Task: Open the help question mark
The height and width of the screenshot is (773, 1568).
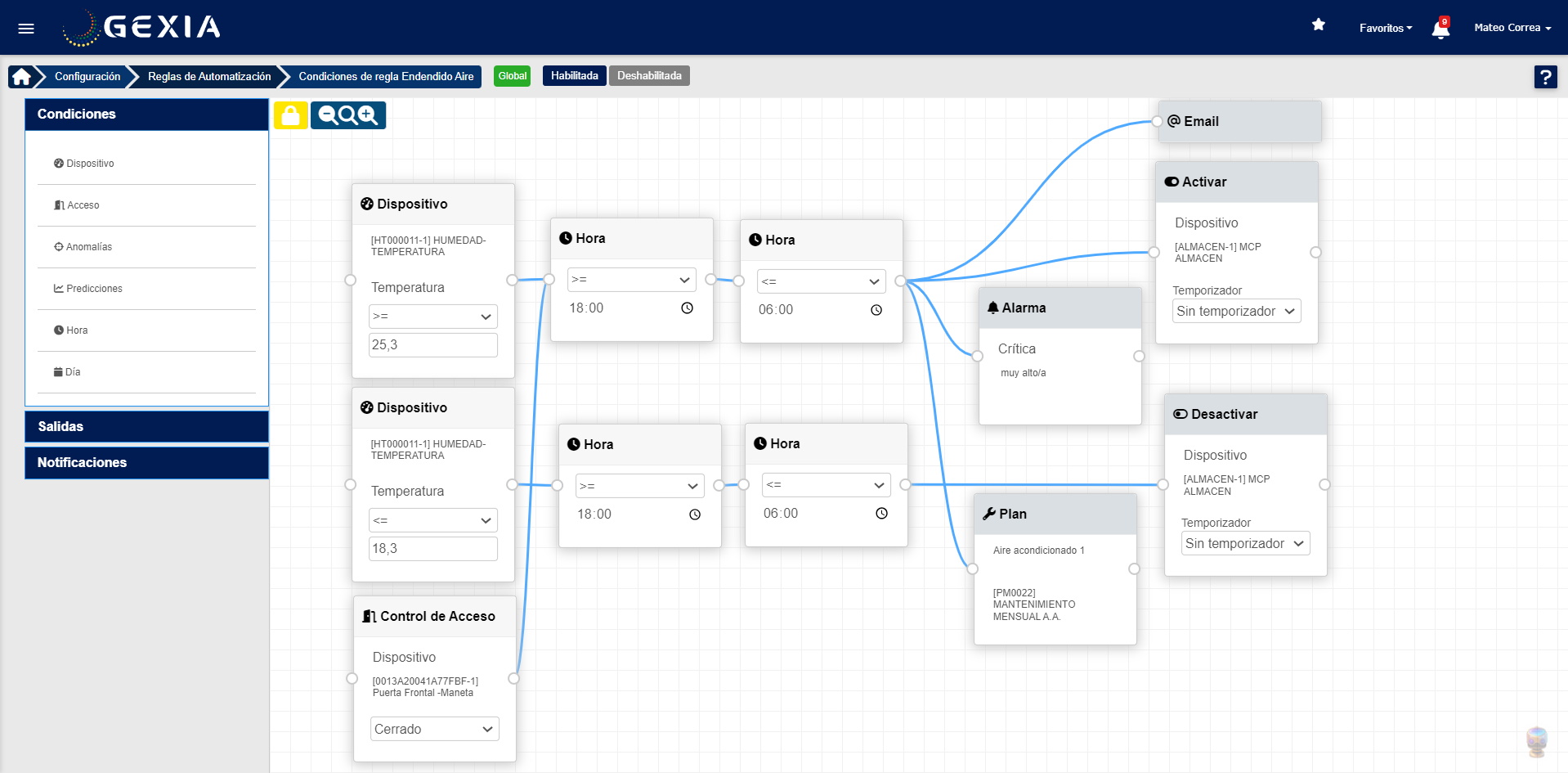Action: tap(1545, 77)
